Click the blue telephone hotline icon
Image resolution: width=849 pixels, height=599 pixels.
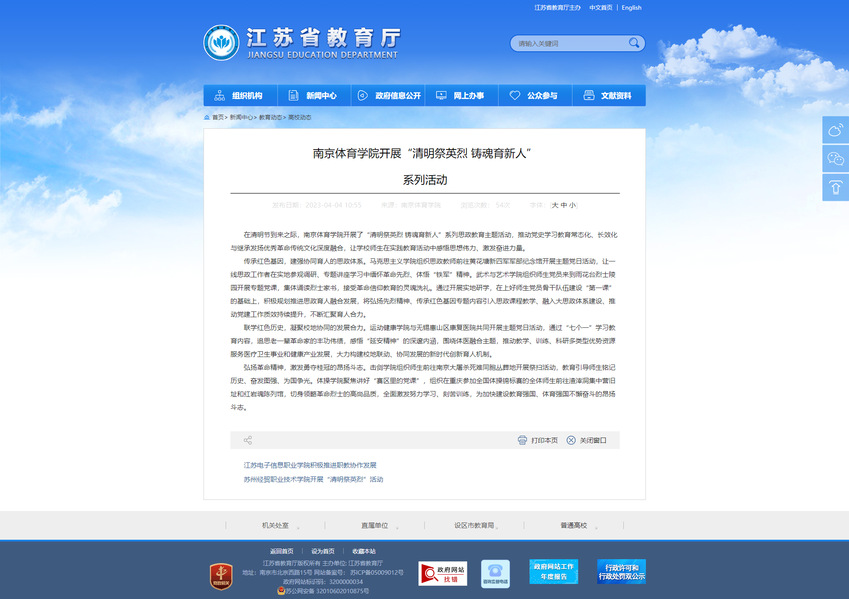pyautogui.click(x=496, y=573)
